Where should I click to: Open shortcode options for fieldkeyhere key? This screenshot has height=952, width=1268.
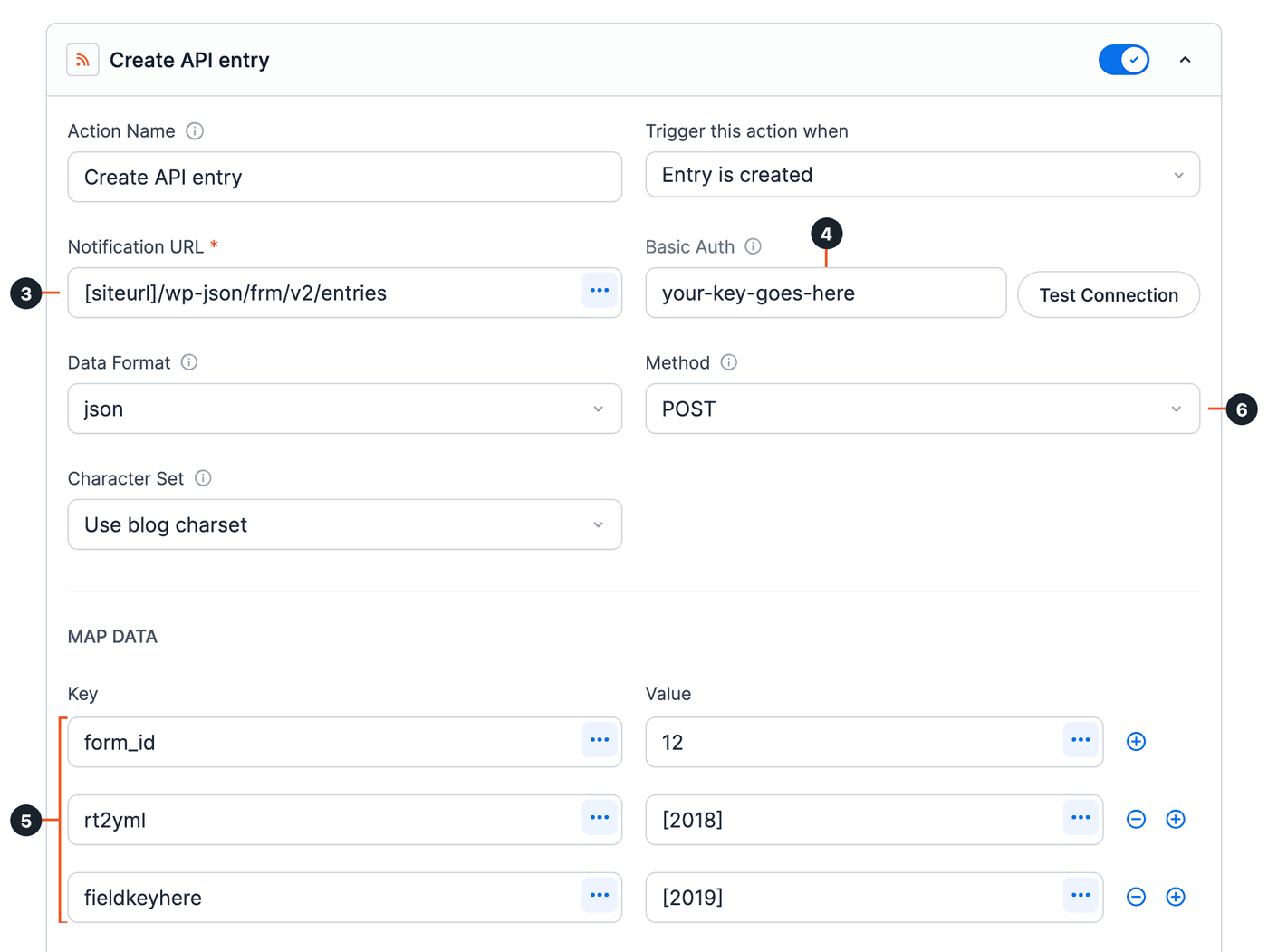point(600,896)
